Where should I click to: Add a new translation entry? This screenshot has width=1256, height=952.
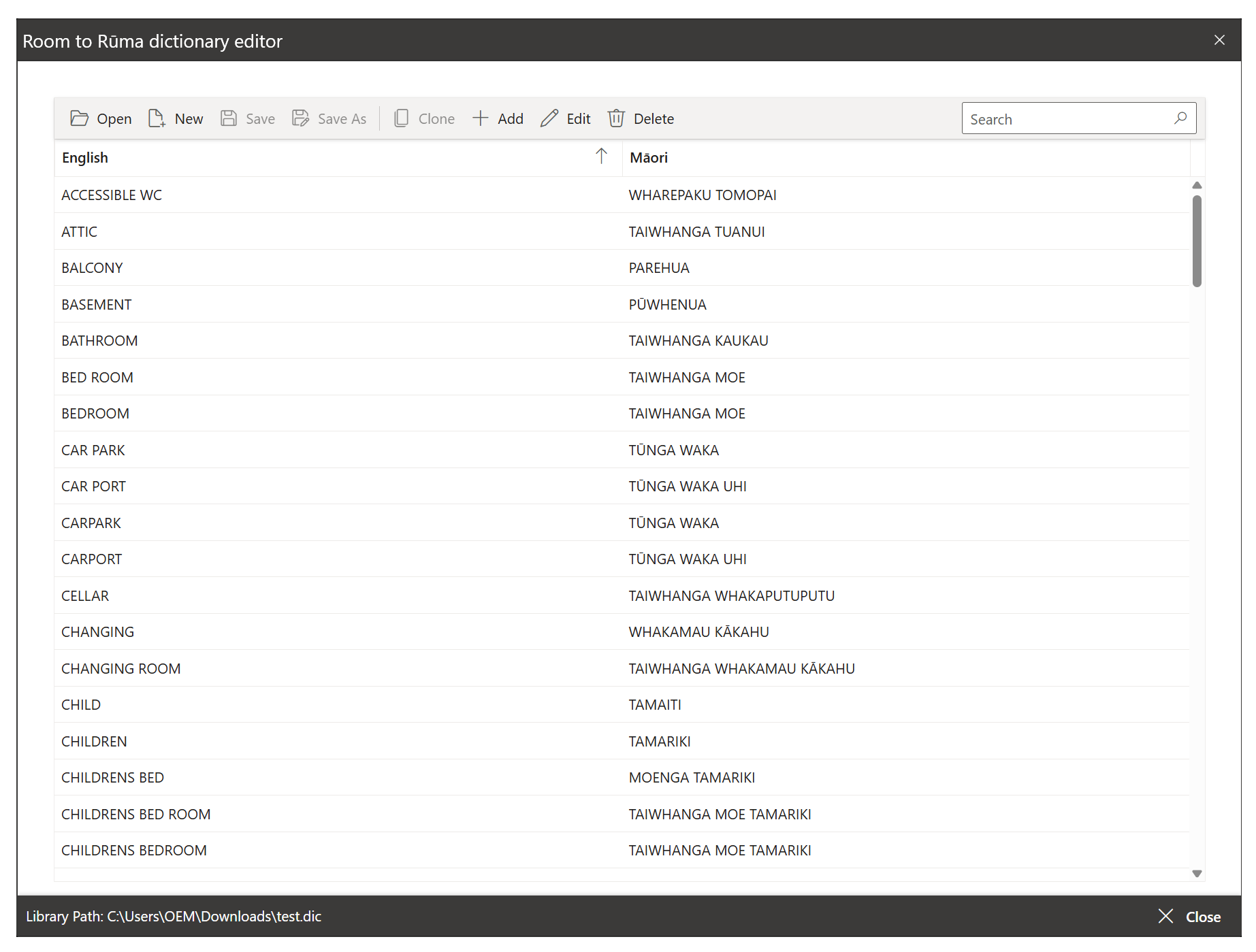pyautogui.click(x=498, y=118)
